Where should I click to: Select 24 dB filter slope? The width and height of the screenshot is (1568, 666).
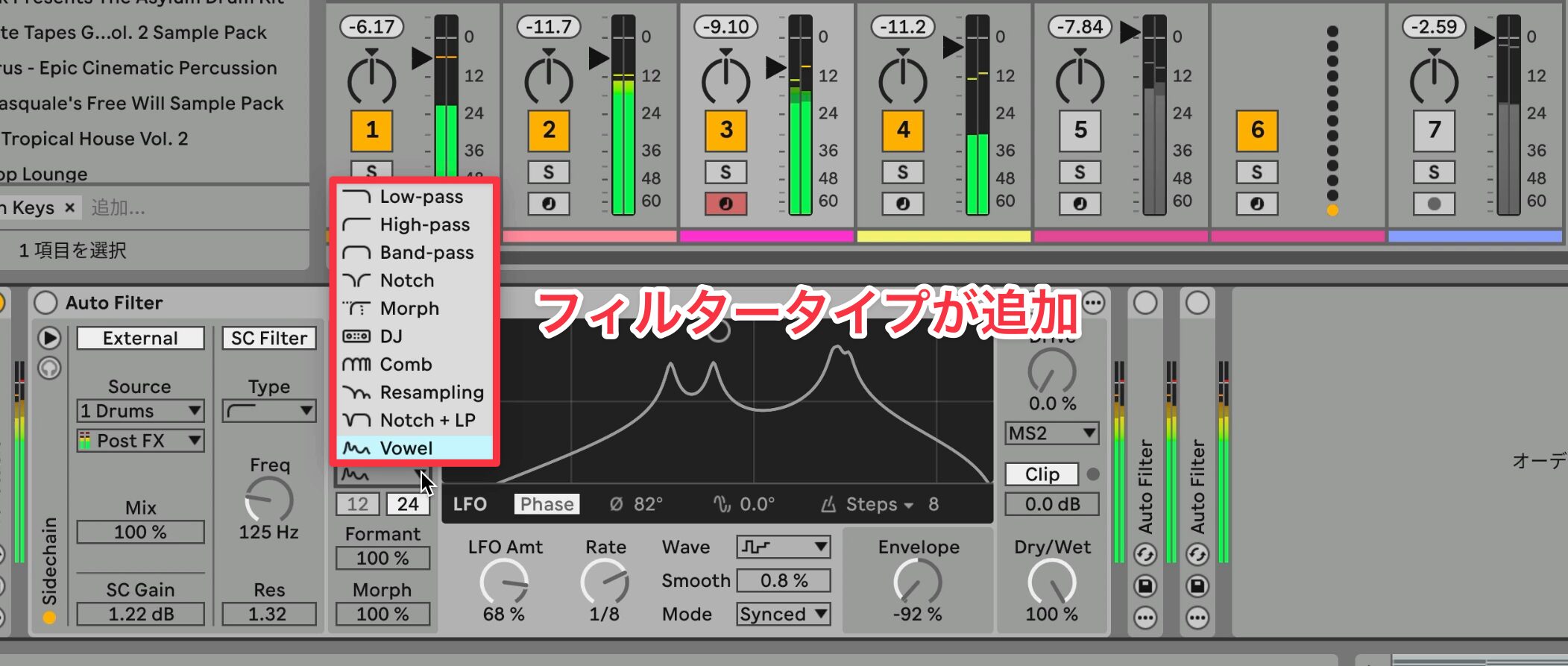pos(408,504)
